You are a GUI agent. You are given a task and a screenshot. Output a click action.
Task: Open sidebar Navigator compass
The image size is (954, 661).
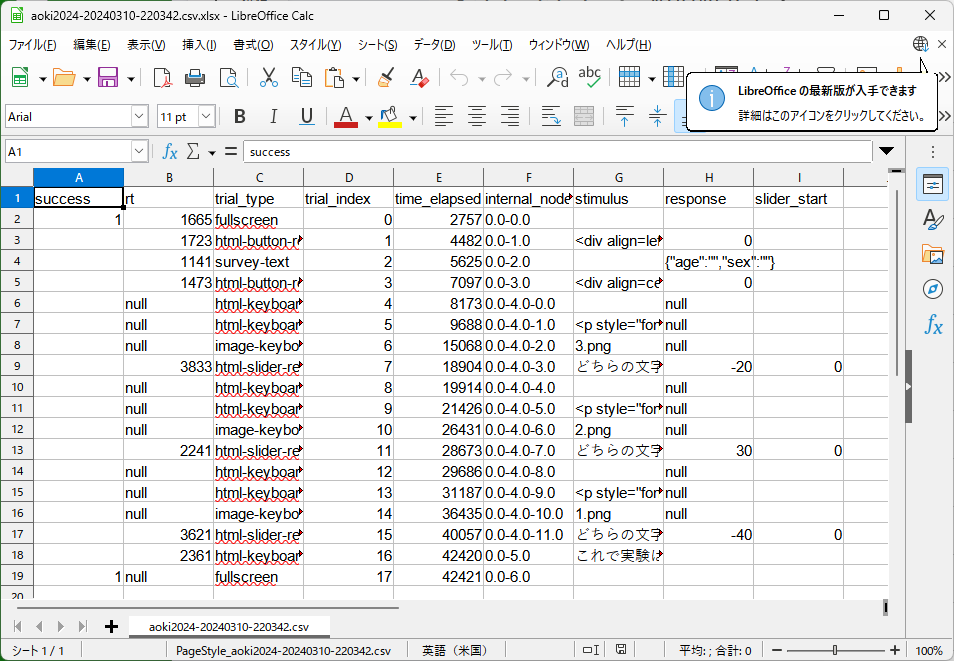click(932, 289)
